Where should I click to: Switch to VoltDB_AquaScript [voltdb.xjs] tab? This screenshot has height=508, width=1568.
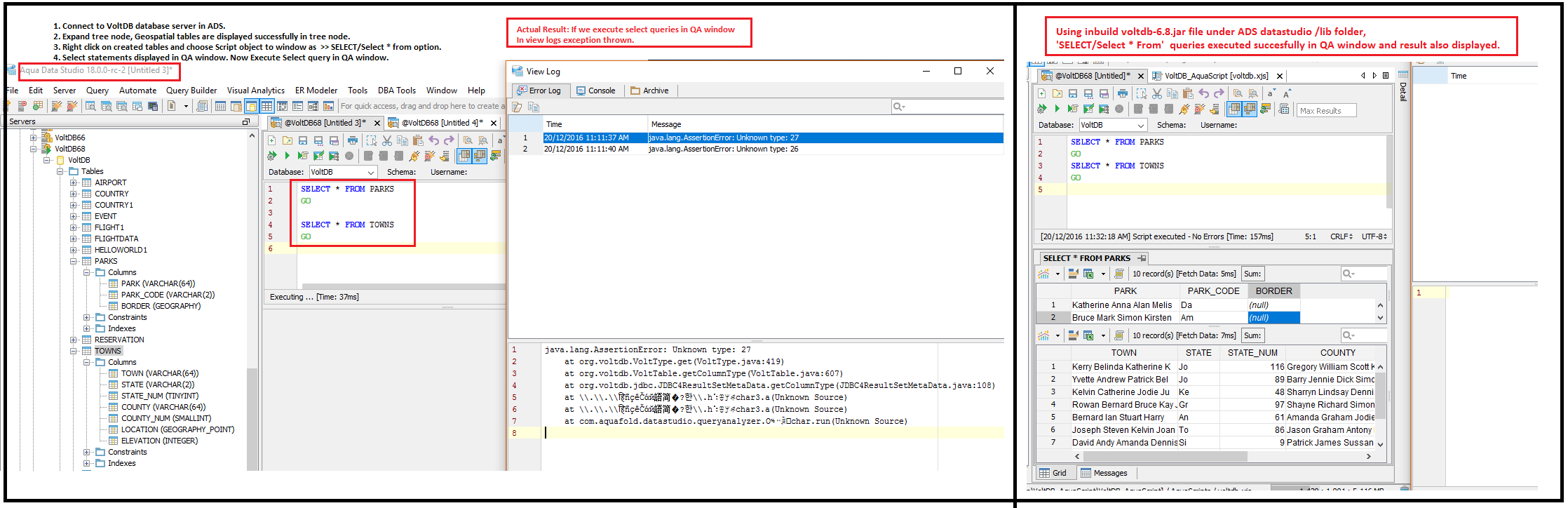click(1216, 76)
